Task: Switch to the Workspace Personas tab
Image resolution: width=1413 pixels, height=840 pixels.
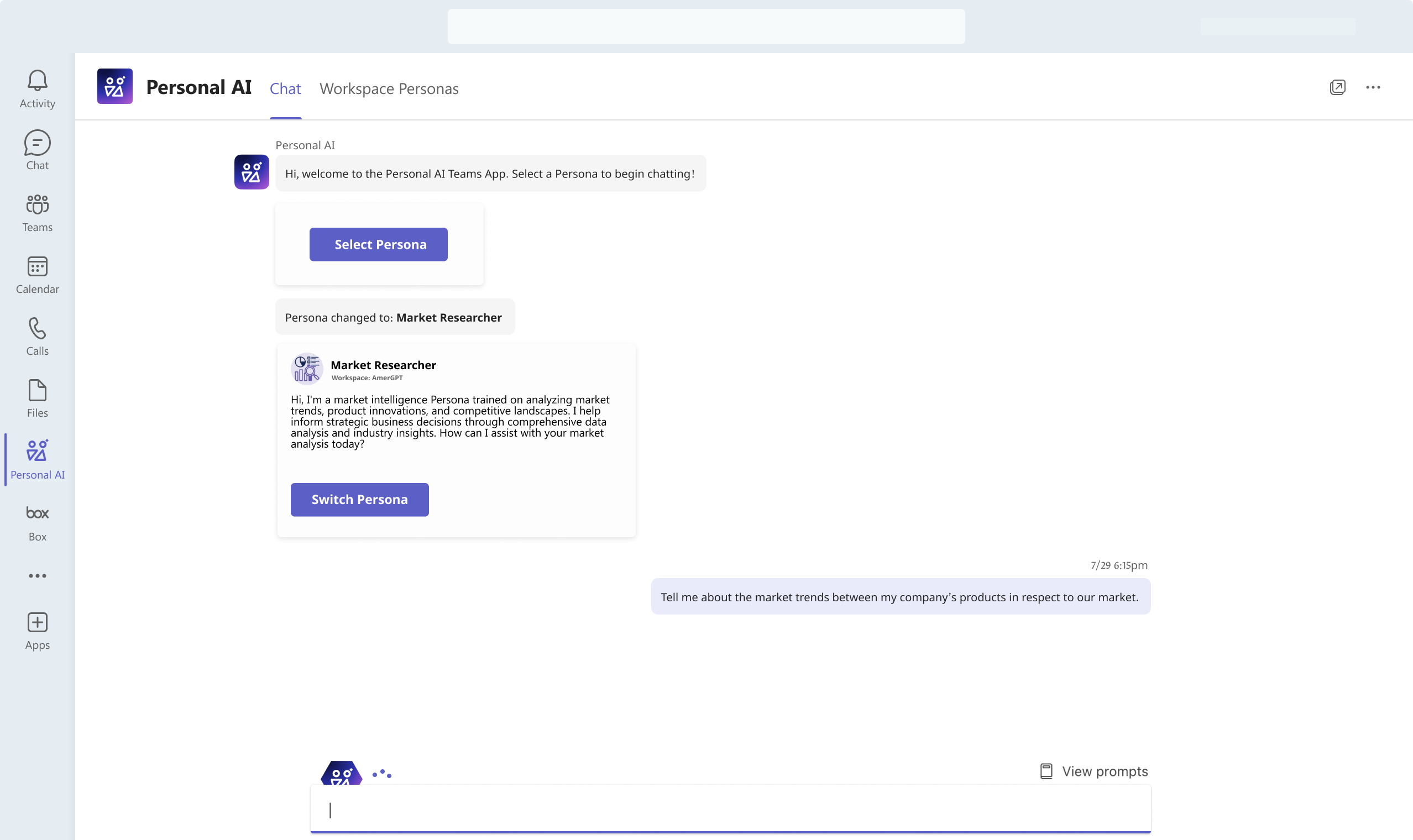Action: pos(389,89)
